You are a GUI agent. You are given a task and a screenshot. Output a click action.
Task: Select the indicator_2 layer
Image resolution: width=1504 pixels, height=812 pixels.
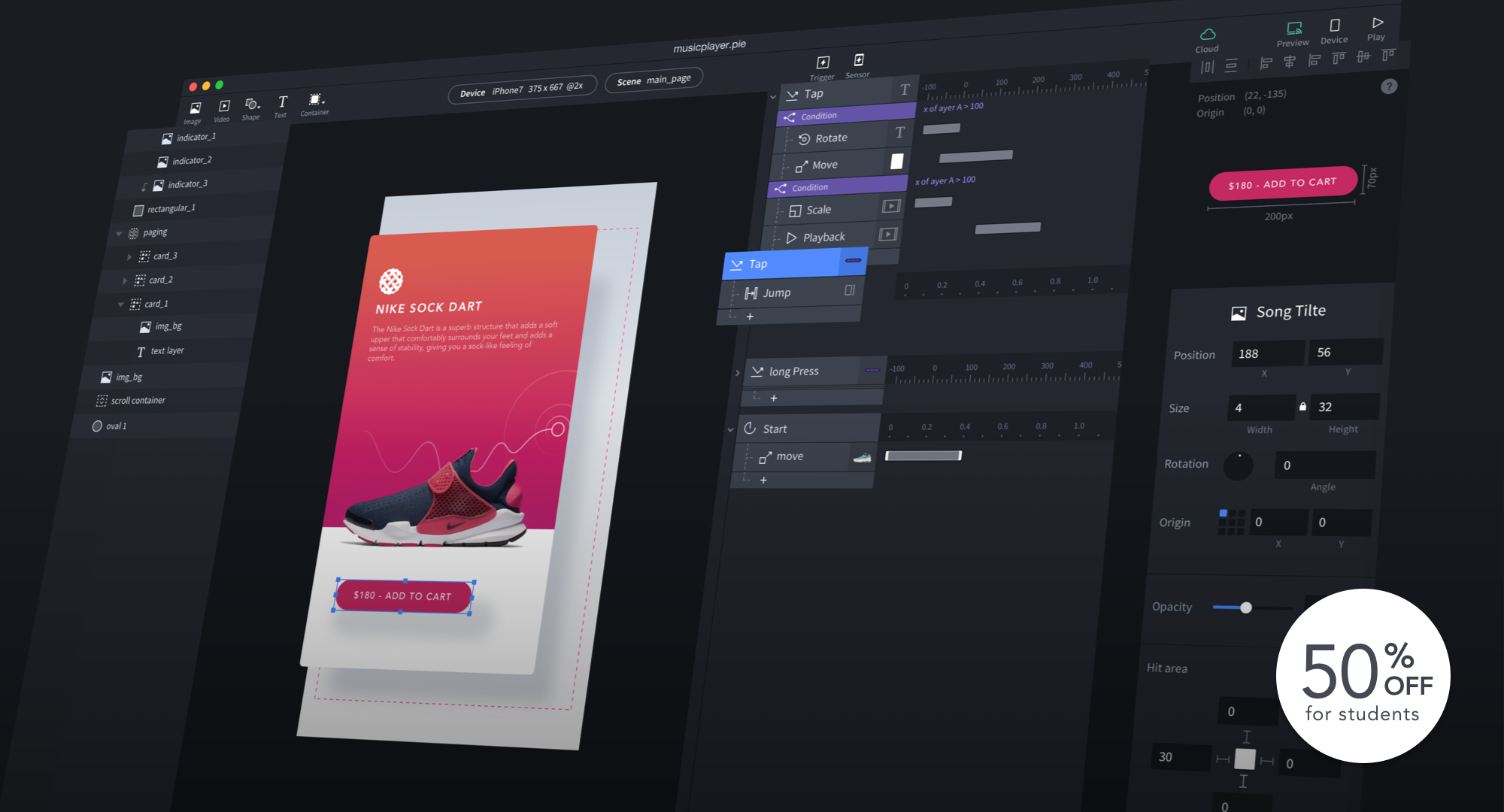(x=185, y=161)
